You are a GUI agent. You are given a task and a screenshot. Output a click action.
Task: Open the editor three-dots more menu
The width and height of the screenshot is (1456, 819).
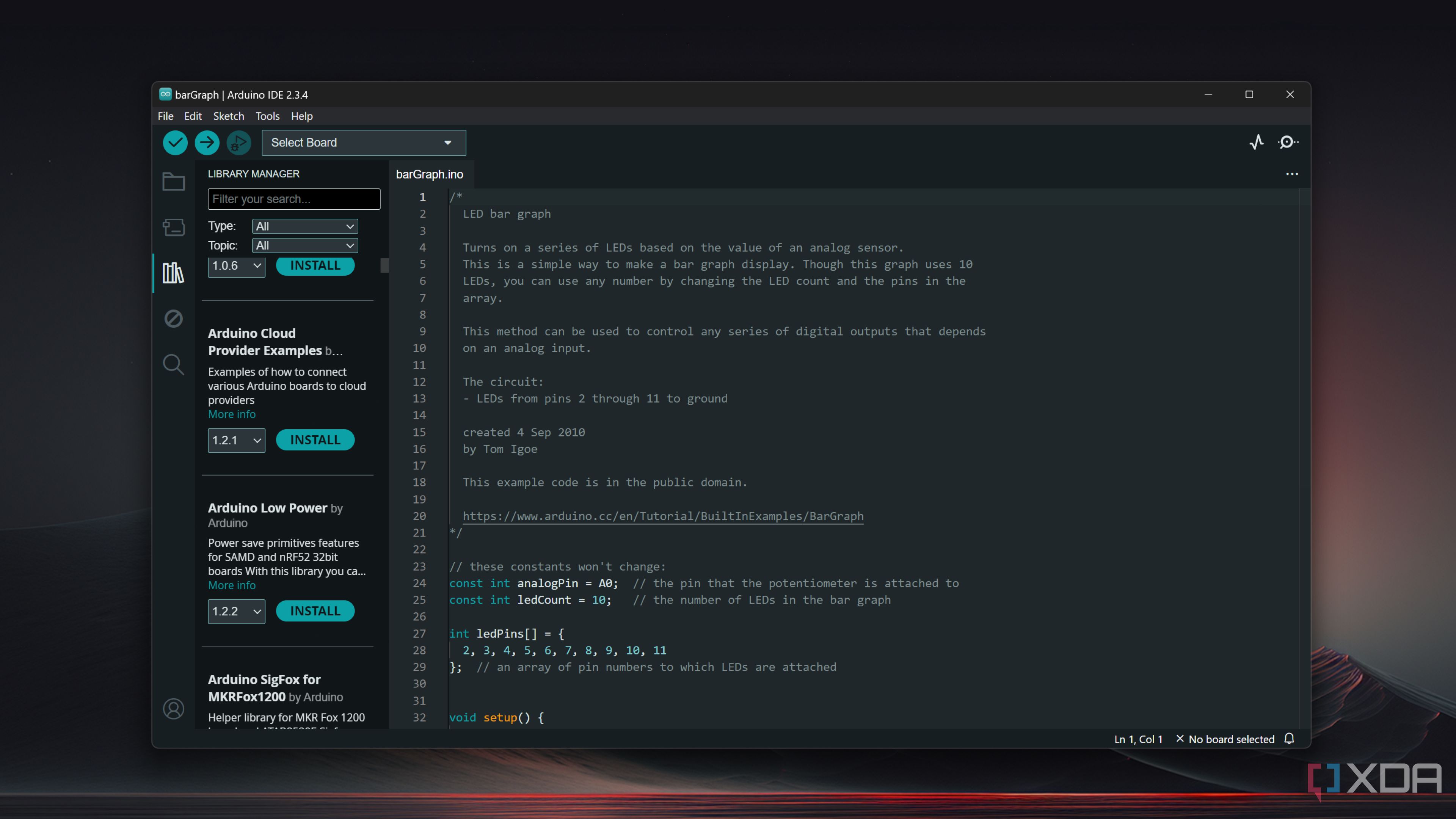click(1292, 174)
